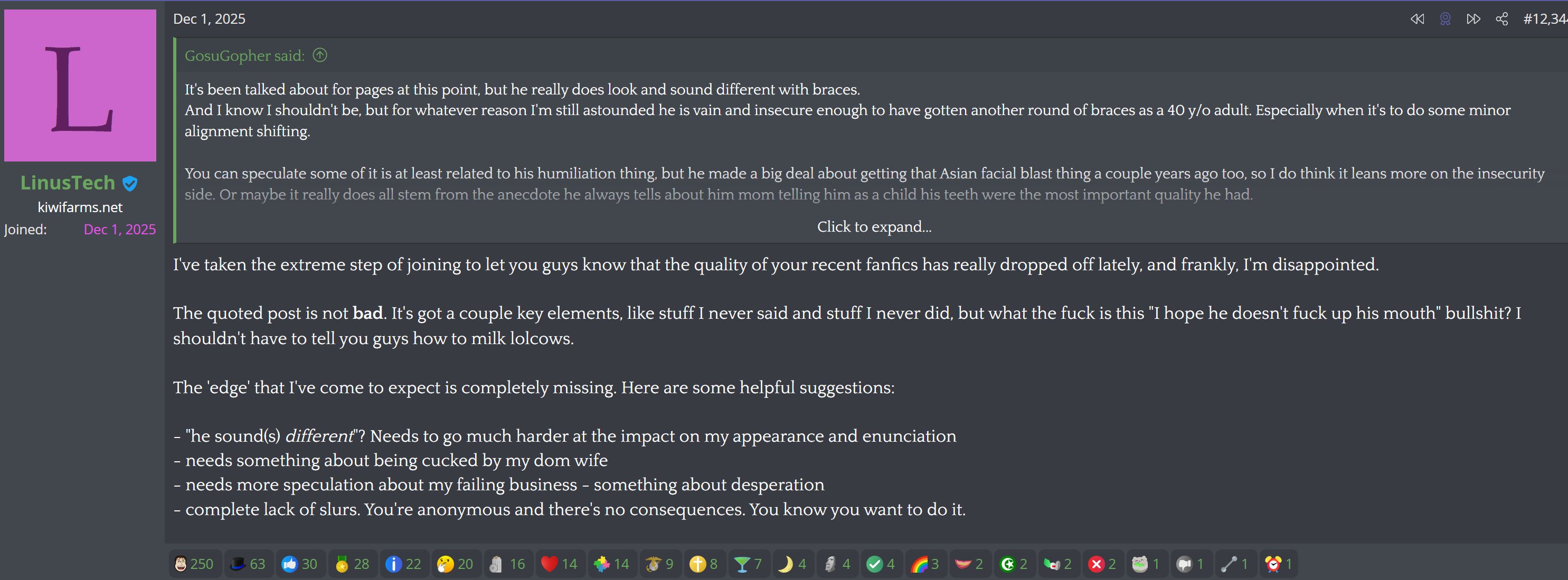Click the rainbow reaction with 3

(x=924, y=564)
